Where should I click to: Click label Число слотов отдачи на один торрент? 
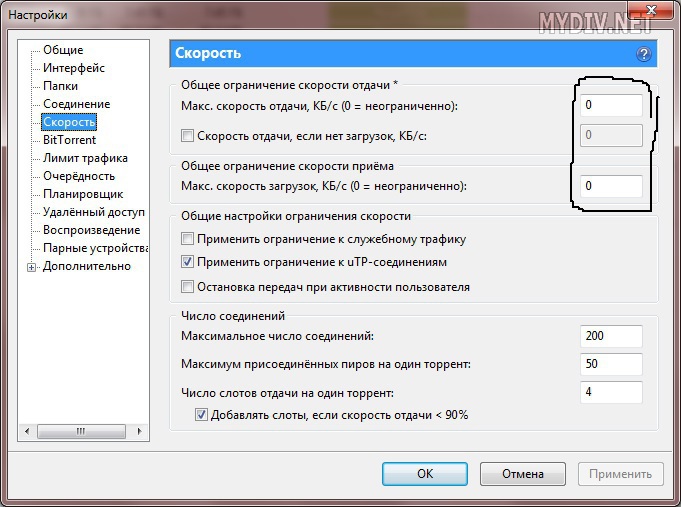click(x=288, y=393)
